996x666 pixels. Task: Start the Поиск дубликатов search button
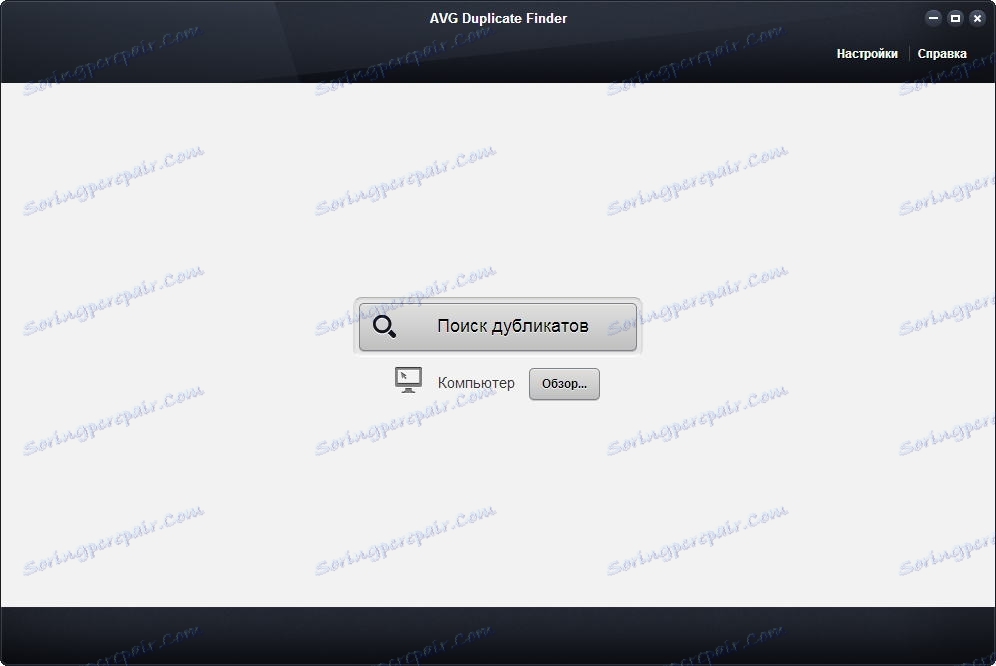click(x=497, y=326)
